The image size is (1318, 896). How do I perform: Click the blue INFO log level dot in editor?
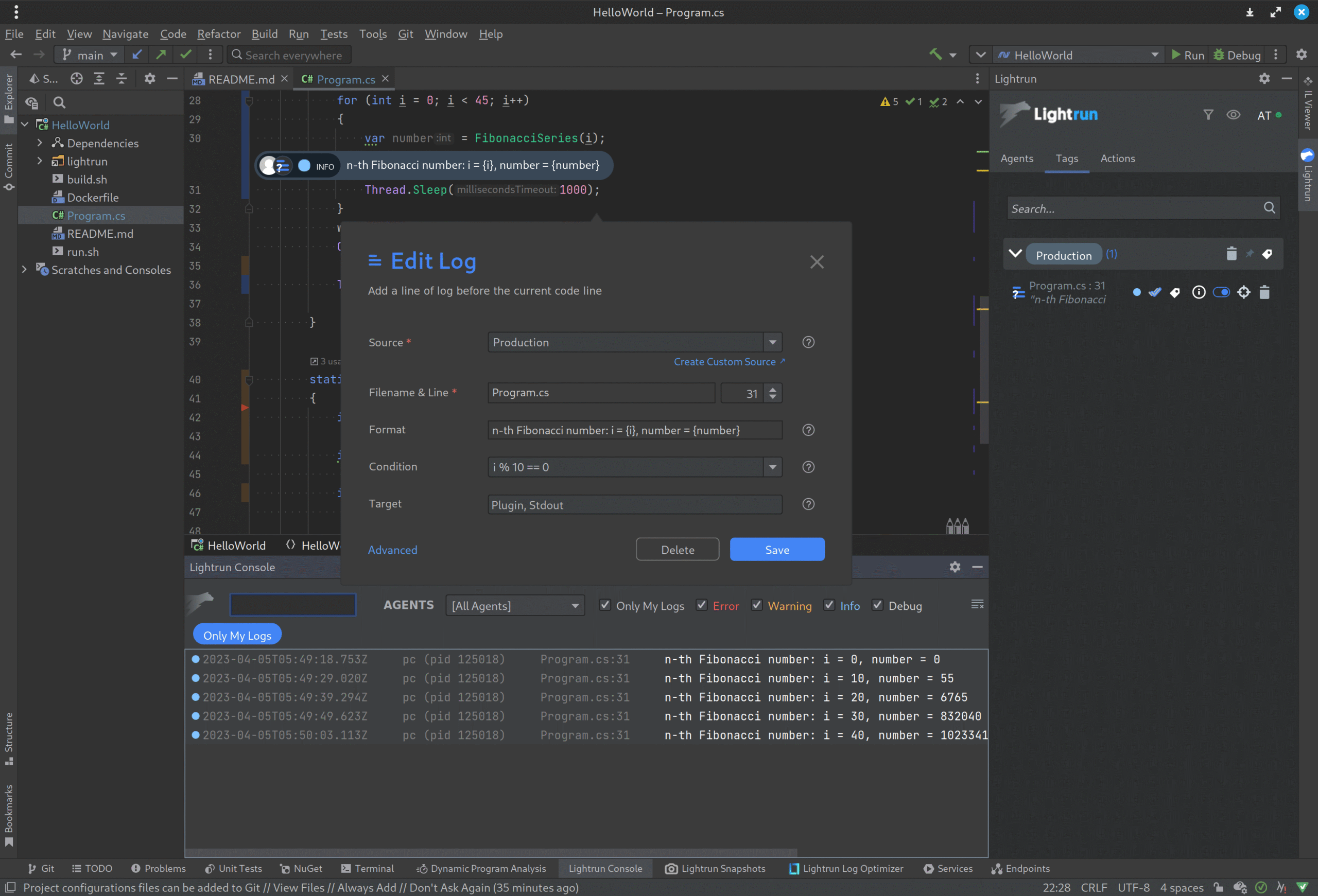(x=305, y=166)
